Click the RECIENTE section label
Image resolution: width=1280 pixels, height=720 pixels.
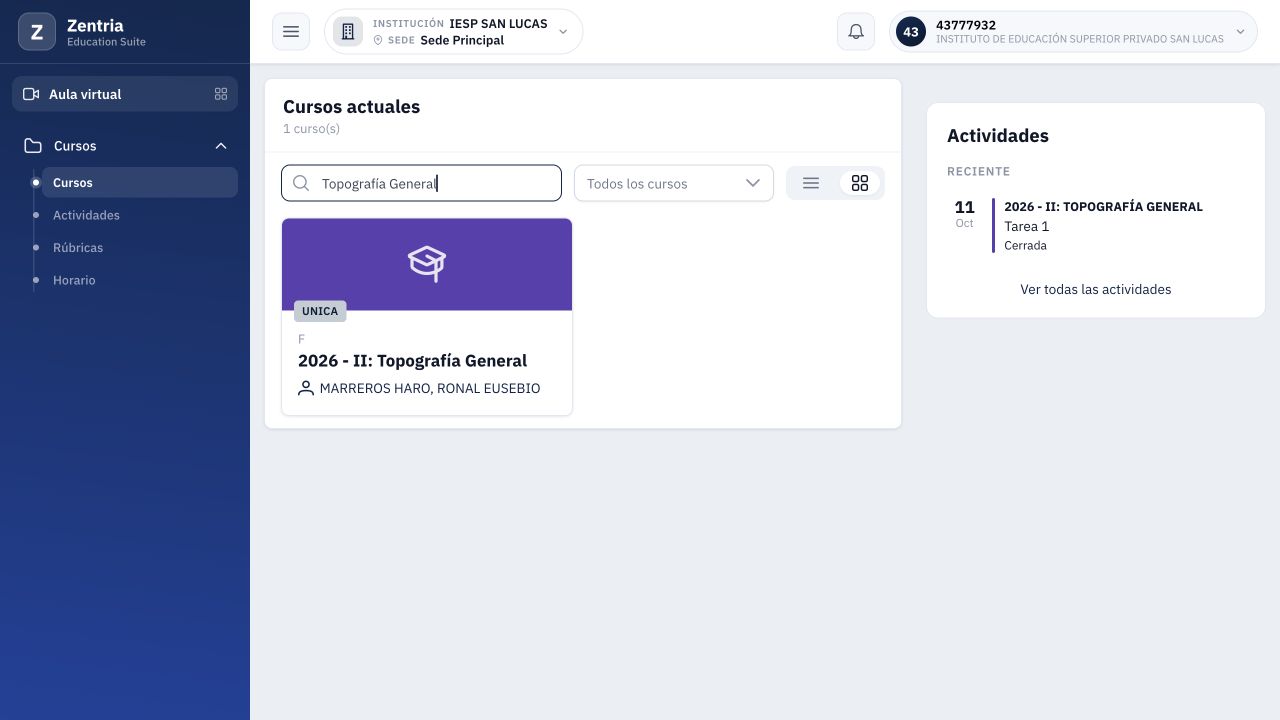[x=979, y=171]
